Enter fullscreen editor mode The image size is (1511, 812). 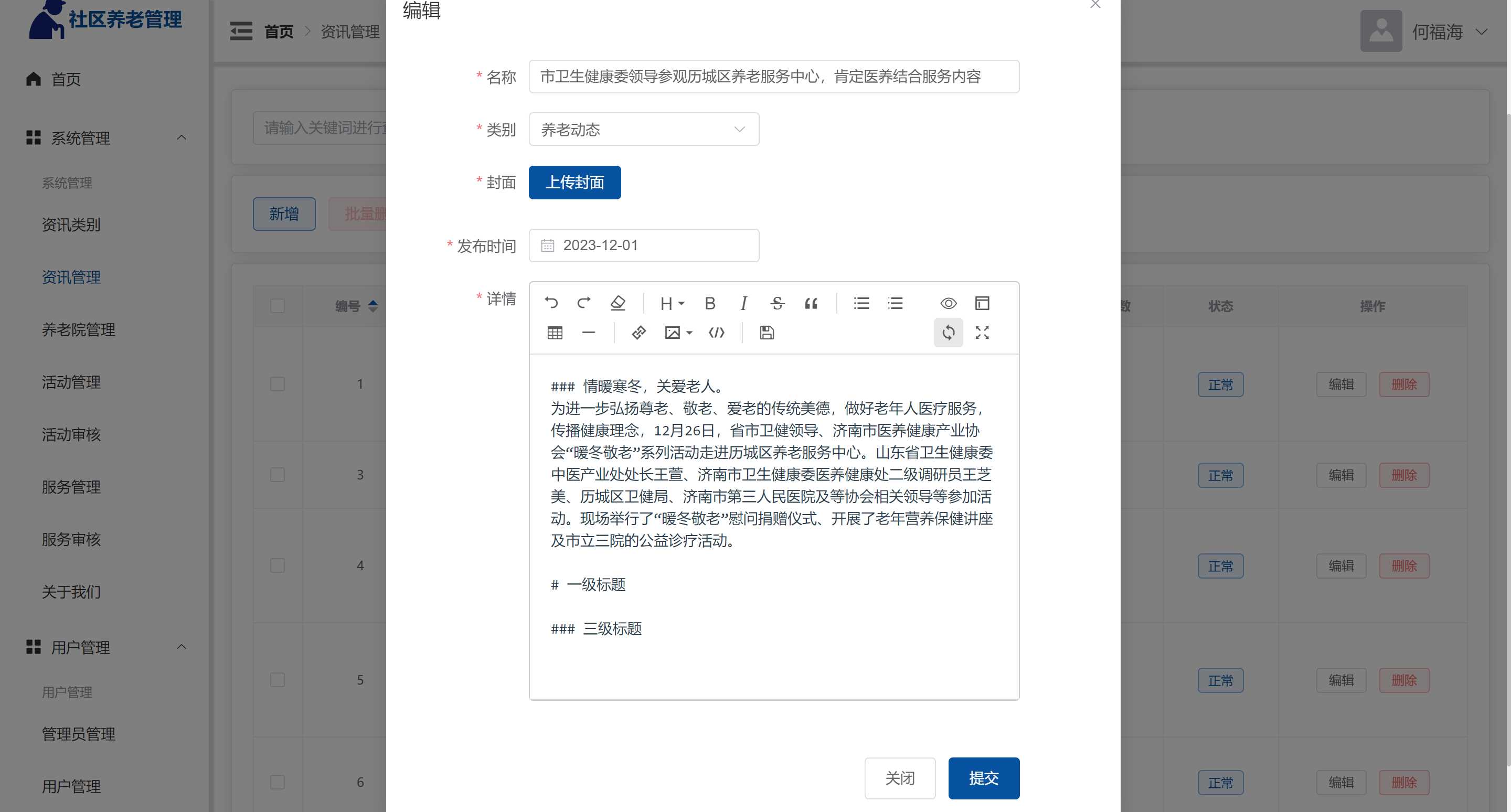point(982,333)
